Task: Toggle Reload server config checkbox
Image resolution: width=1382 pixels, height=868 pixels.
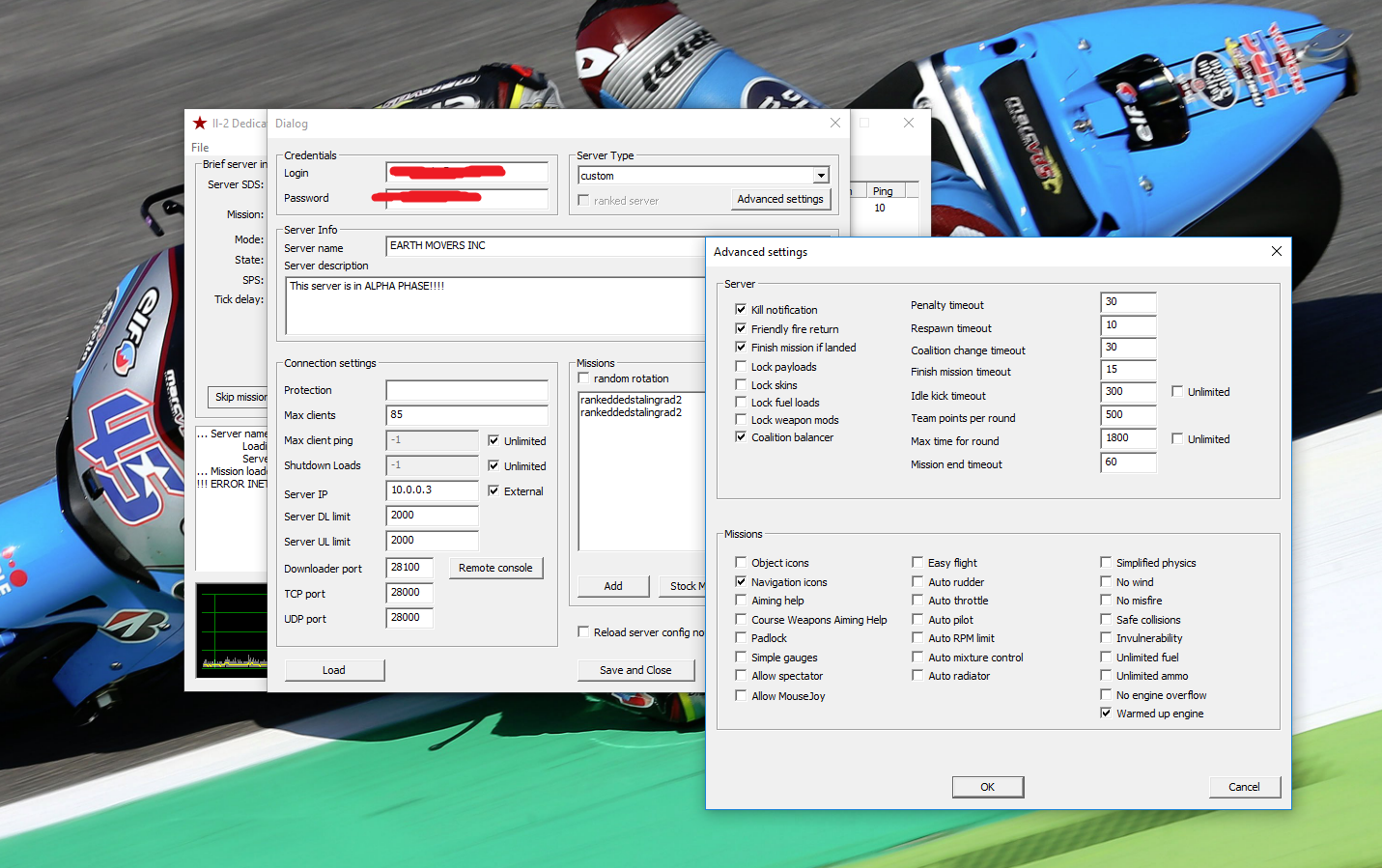Action: 583,631
